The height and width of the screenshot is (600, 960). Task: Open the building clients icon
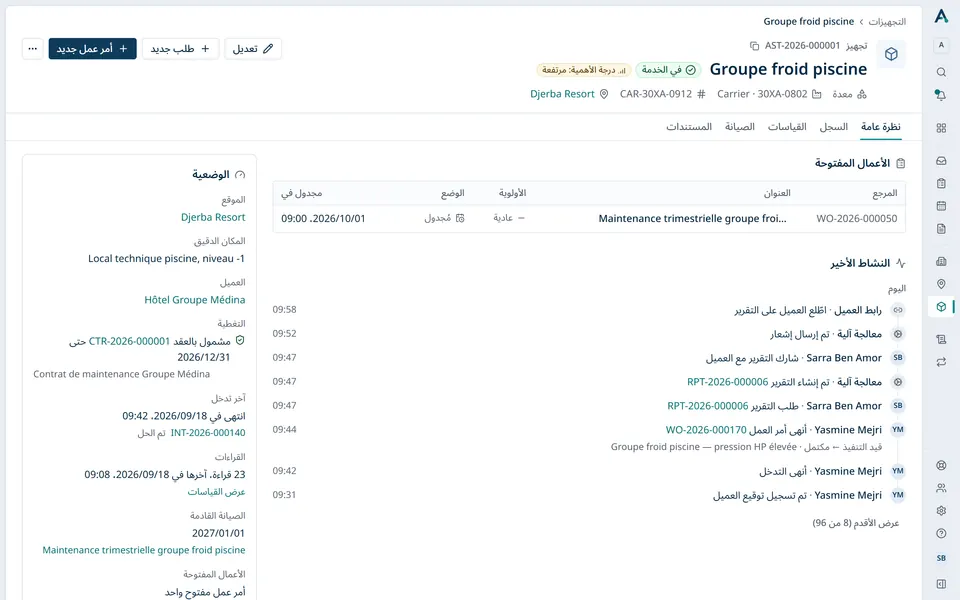click(x=941, y=261)
